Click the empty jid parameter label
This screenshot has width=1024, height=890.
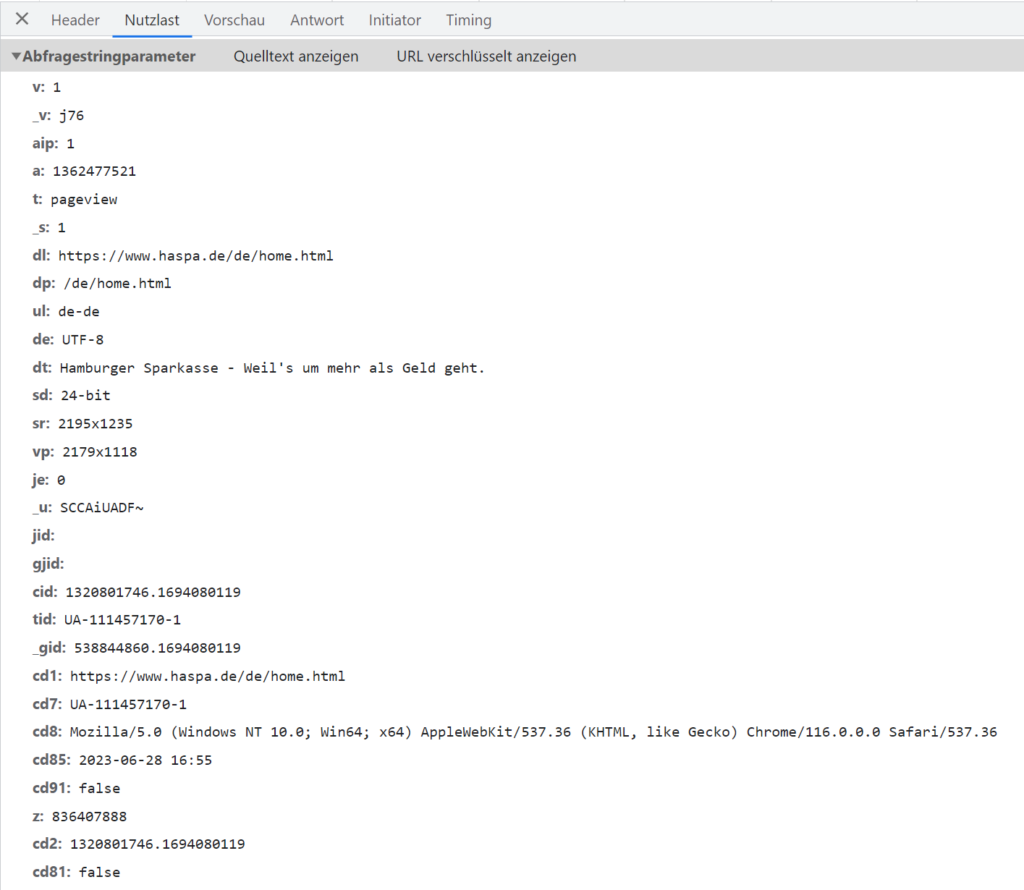pos(43,535)
